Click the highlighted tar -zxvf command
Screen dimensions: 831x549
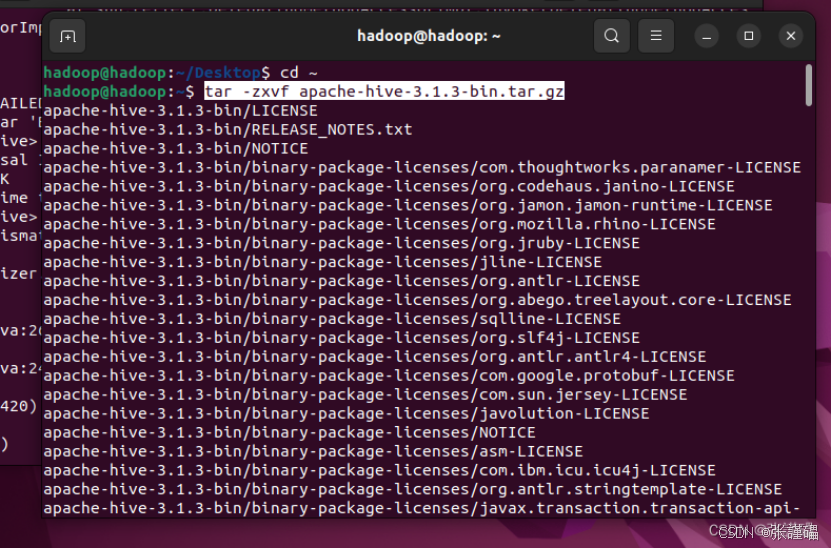click(x=384, y=92)
